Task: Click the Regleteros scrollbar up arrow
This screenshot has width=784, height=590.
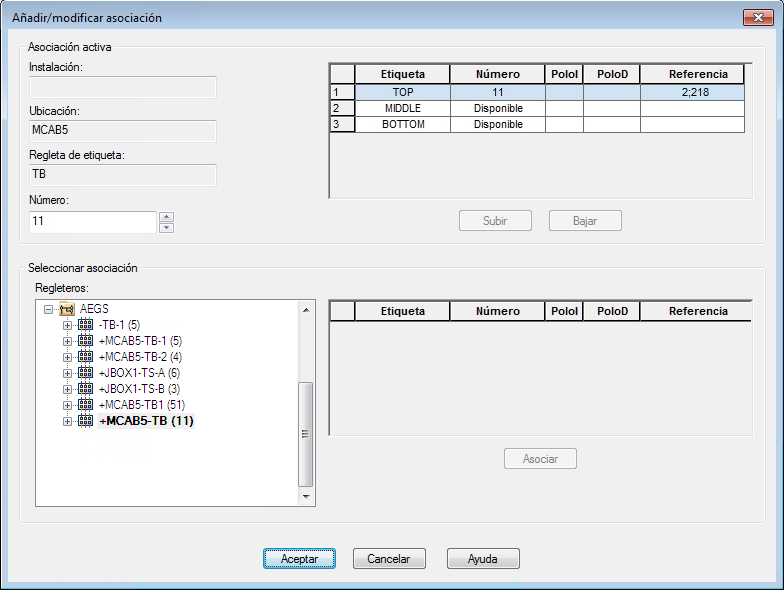Action: pyautogui.click(x=306, y=310)
